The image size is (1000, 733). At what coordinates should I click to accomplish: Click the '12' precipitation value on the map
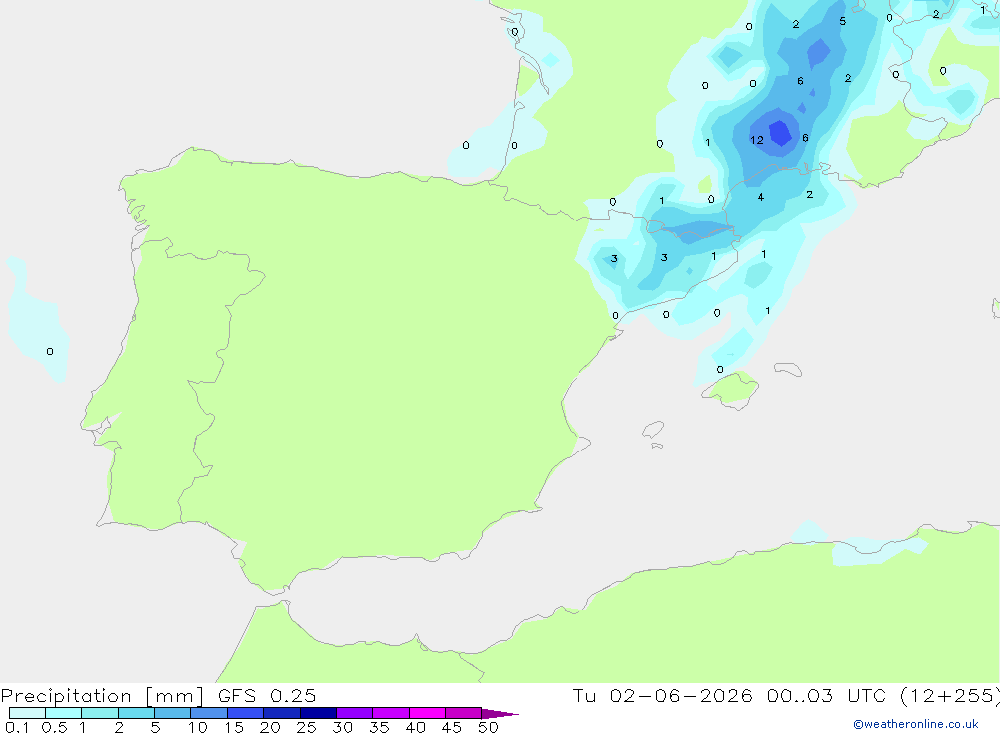tap(757, 140)
